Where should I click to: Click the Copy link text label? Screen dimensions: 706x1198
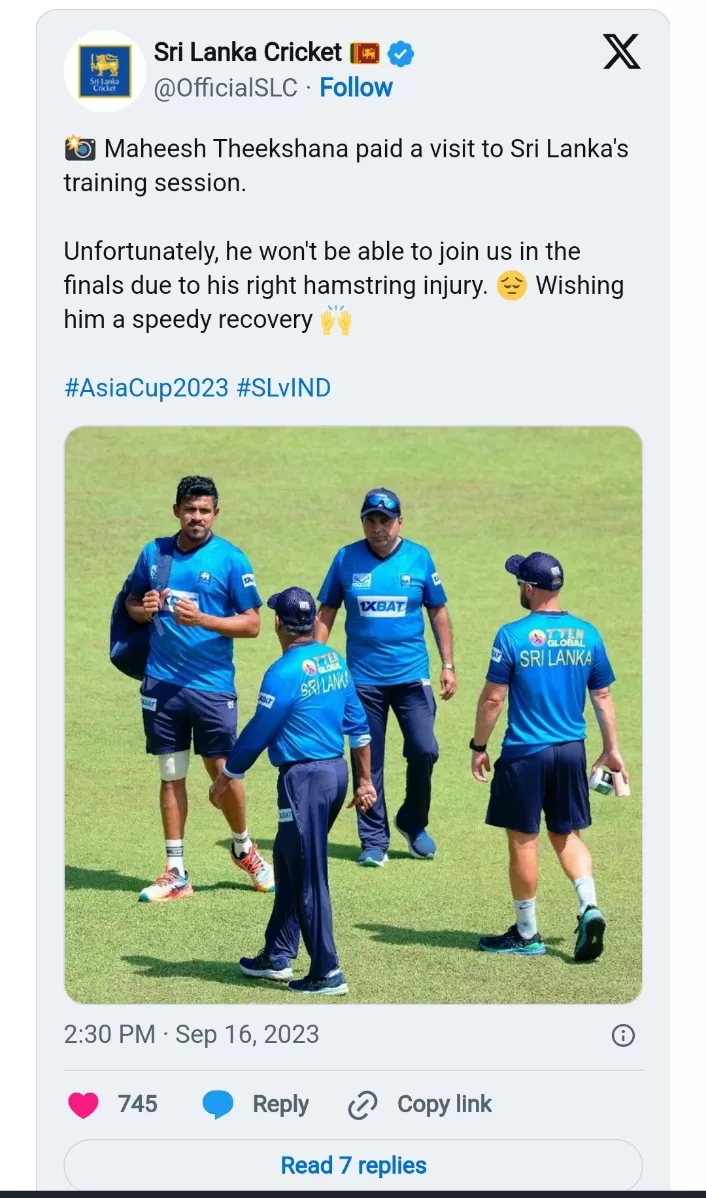point(445,1104)
